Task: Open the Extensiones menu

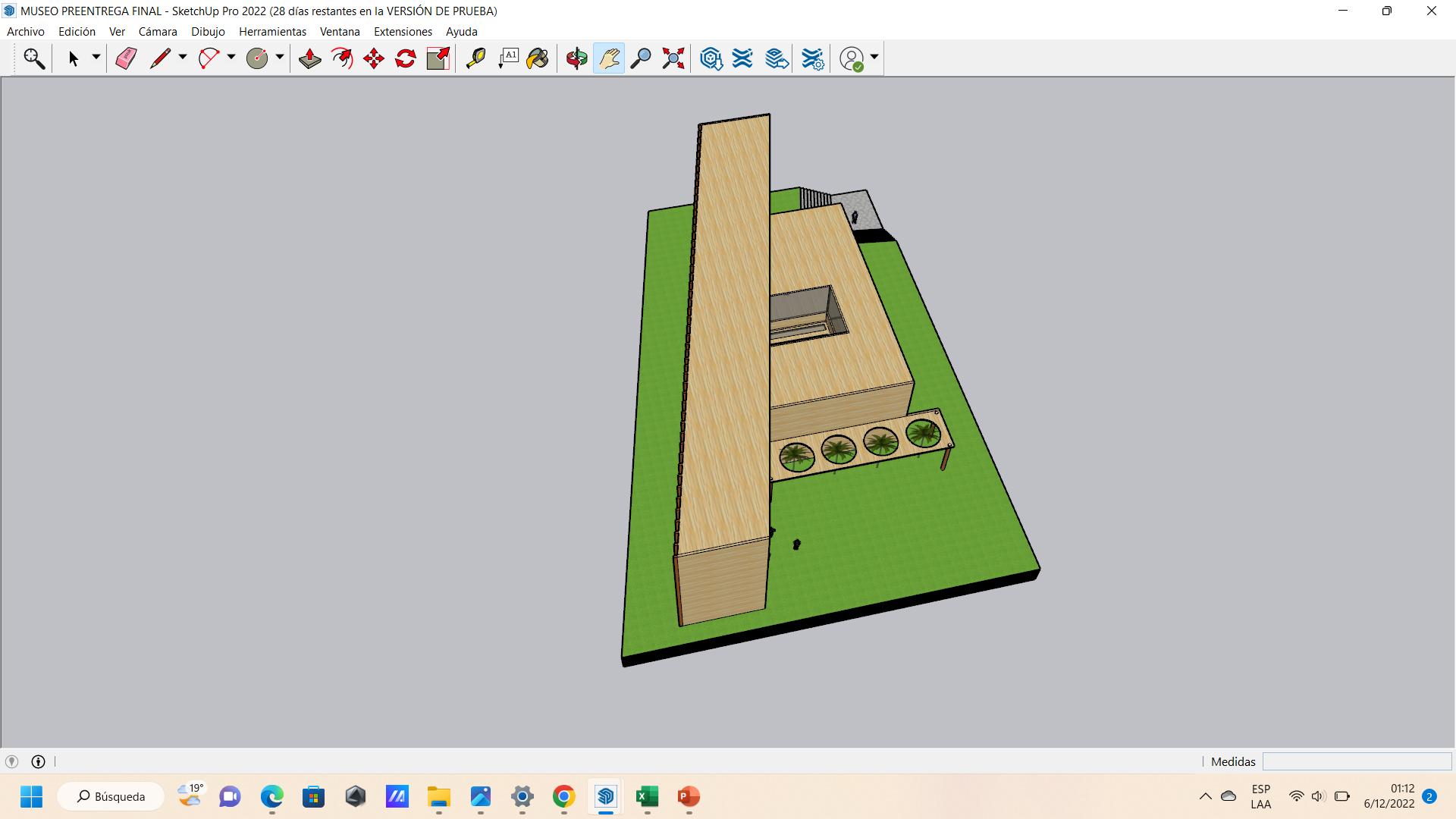Action: [403, 32]
